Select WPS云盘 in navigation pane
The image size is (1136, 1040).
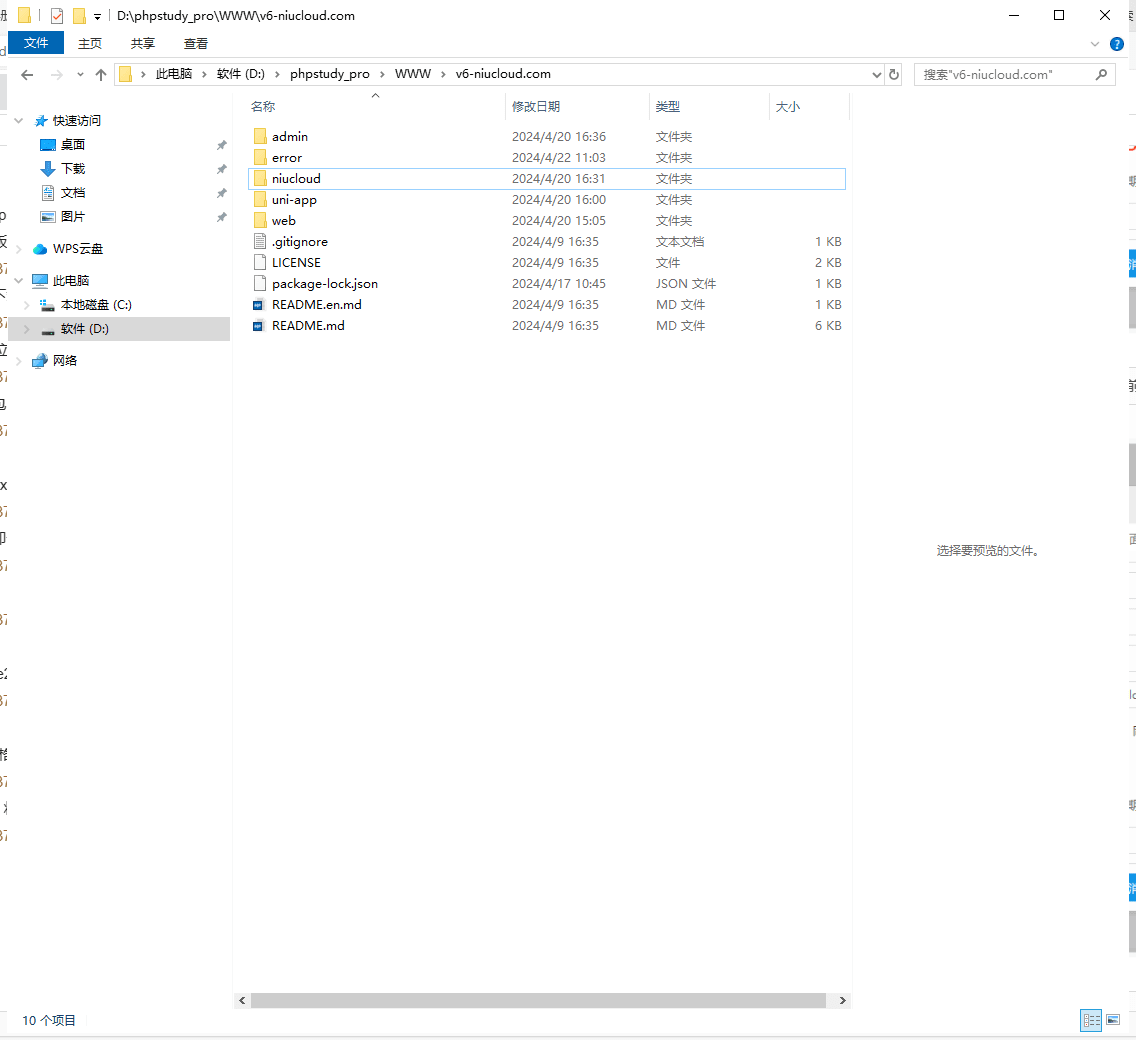[x=78, y=249]
